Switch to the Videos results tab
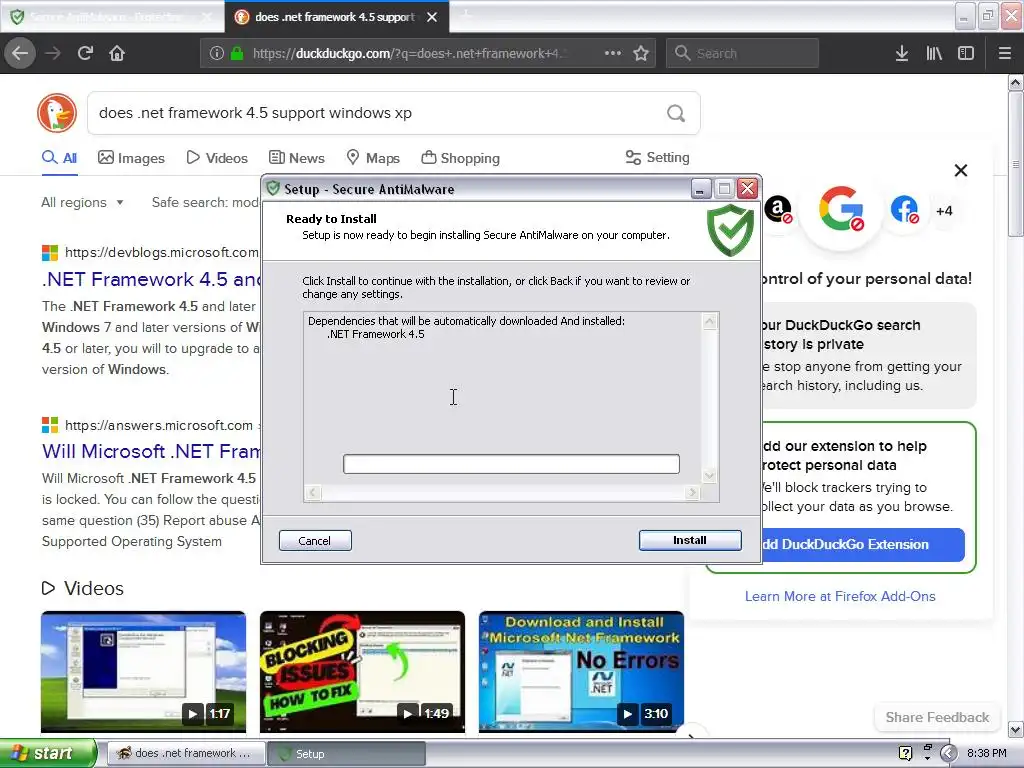1024x768 pixels. (217, 157)
